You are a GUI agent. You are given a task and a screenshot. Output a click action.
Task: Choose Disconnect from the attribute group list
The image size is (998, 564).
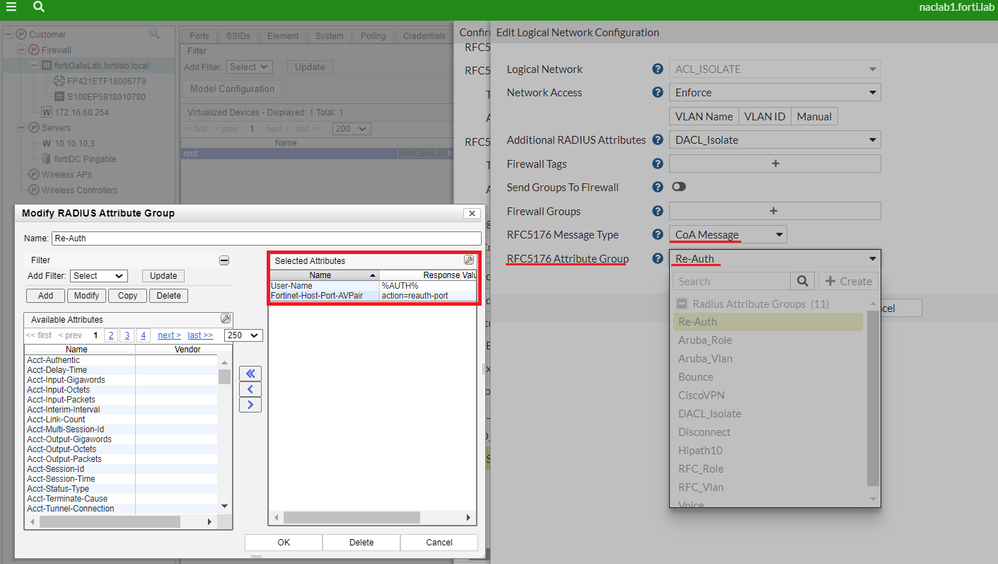(x=704, y=432)
